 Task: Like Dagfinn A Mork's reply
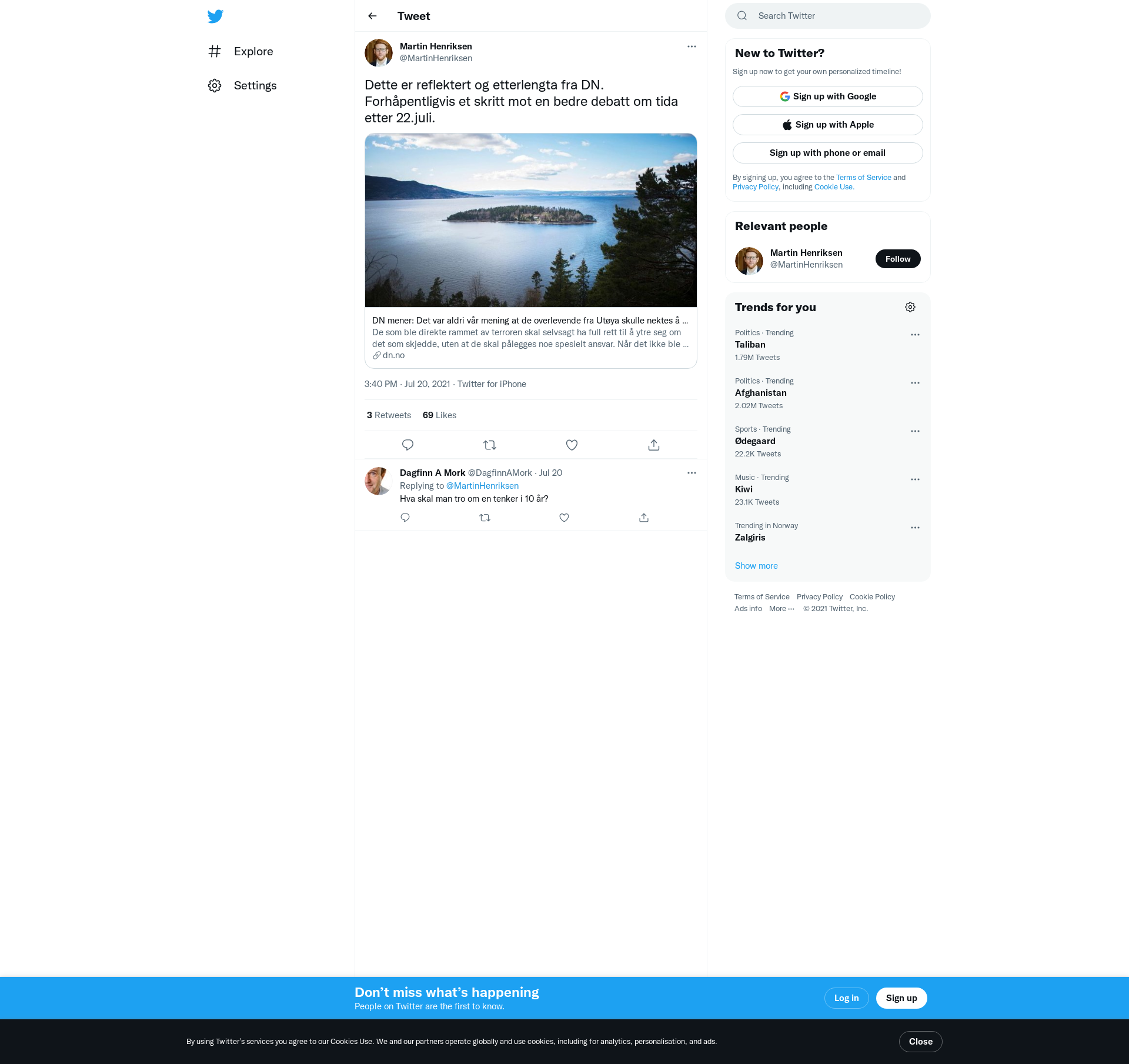point(564,518)
